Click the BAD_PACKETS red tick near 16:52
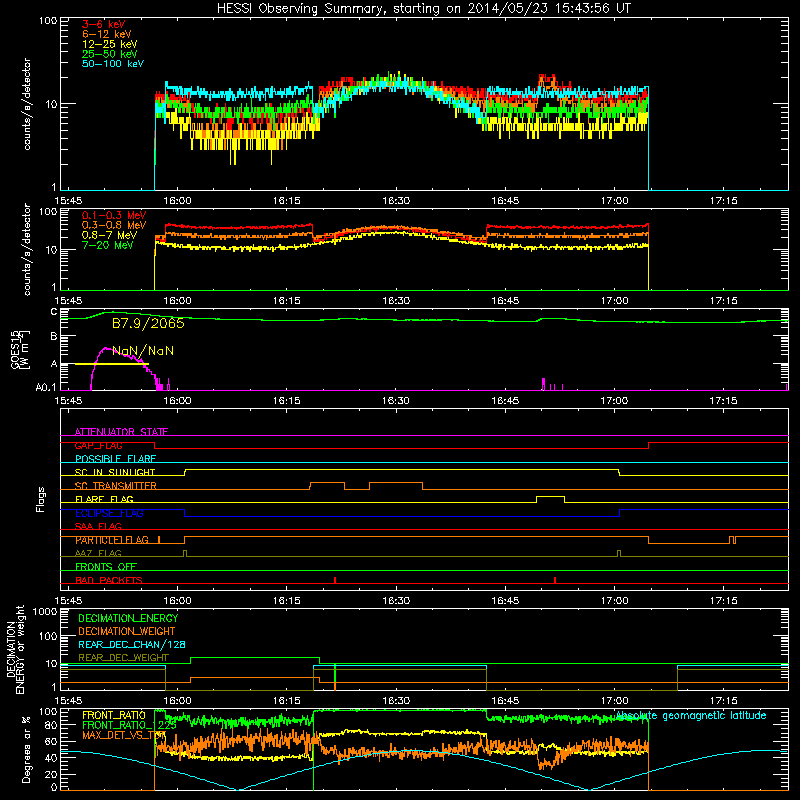 pos(555,580)
